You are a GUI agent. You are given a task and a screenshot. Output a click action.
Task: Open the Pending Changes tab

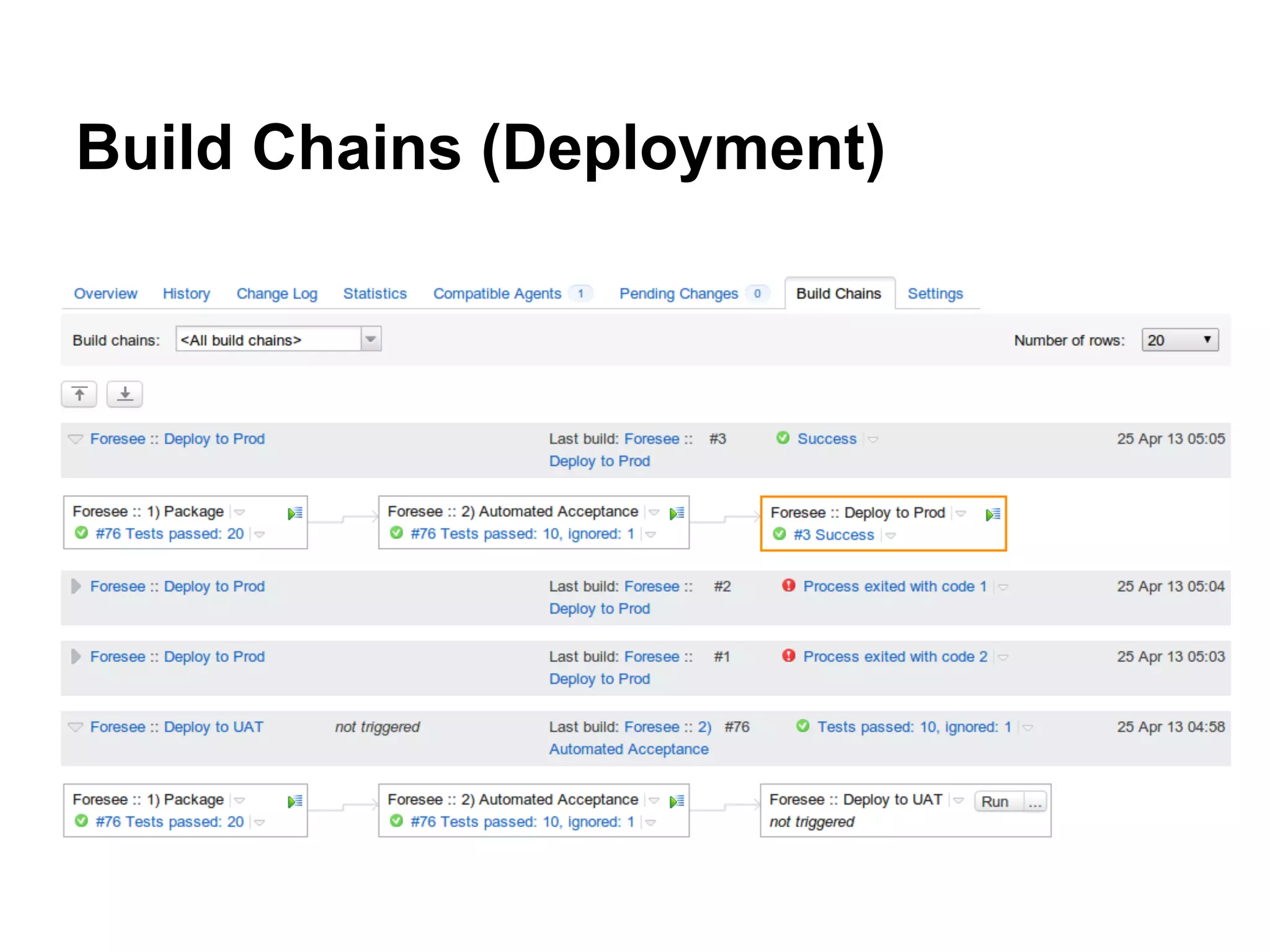click(x=679, y=293)
